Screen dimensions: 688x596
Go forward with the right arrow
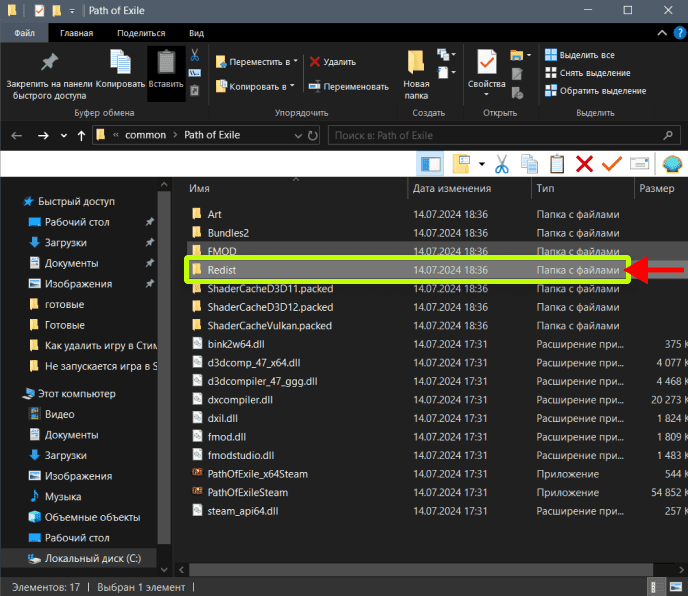(43, 135)
